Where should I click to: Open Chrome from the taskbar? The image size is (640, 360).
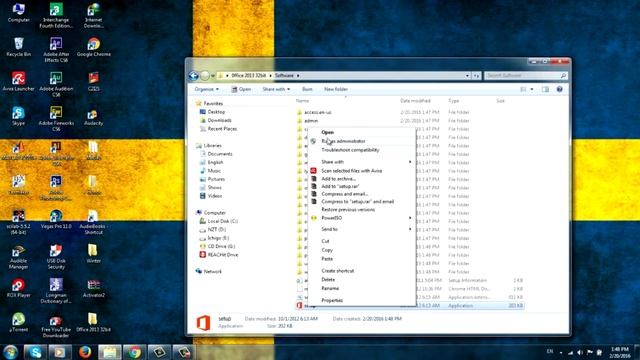pos(135,352)
